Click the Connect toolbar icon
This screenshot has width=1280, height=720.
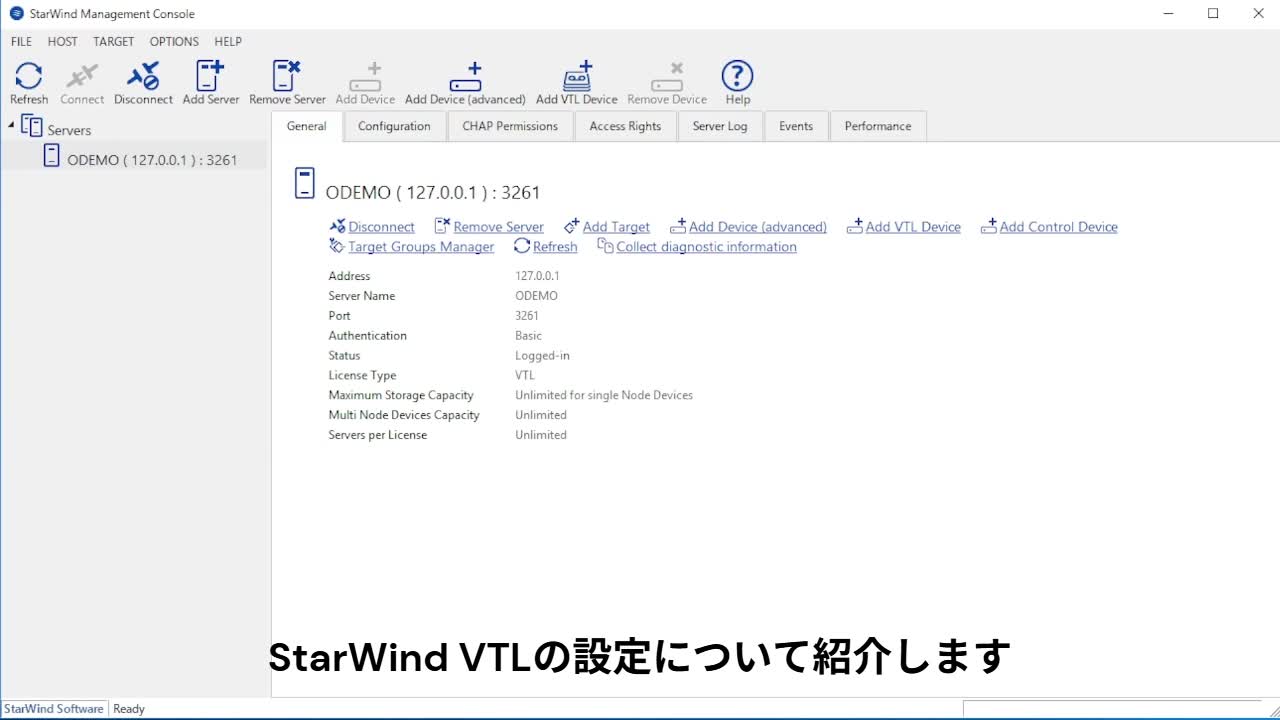82,76
